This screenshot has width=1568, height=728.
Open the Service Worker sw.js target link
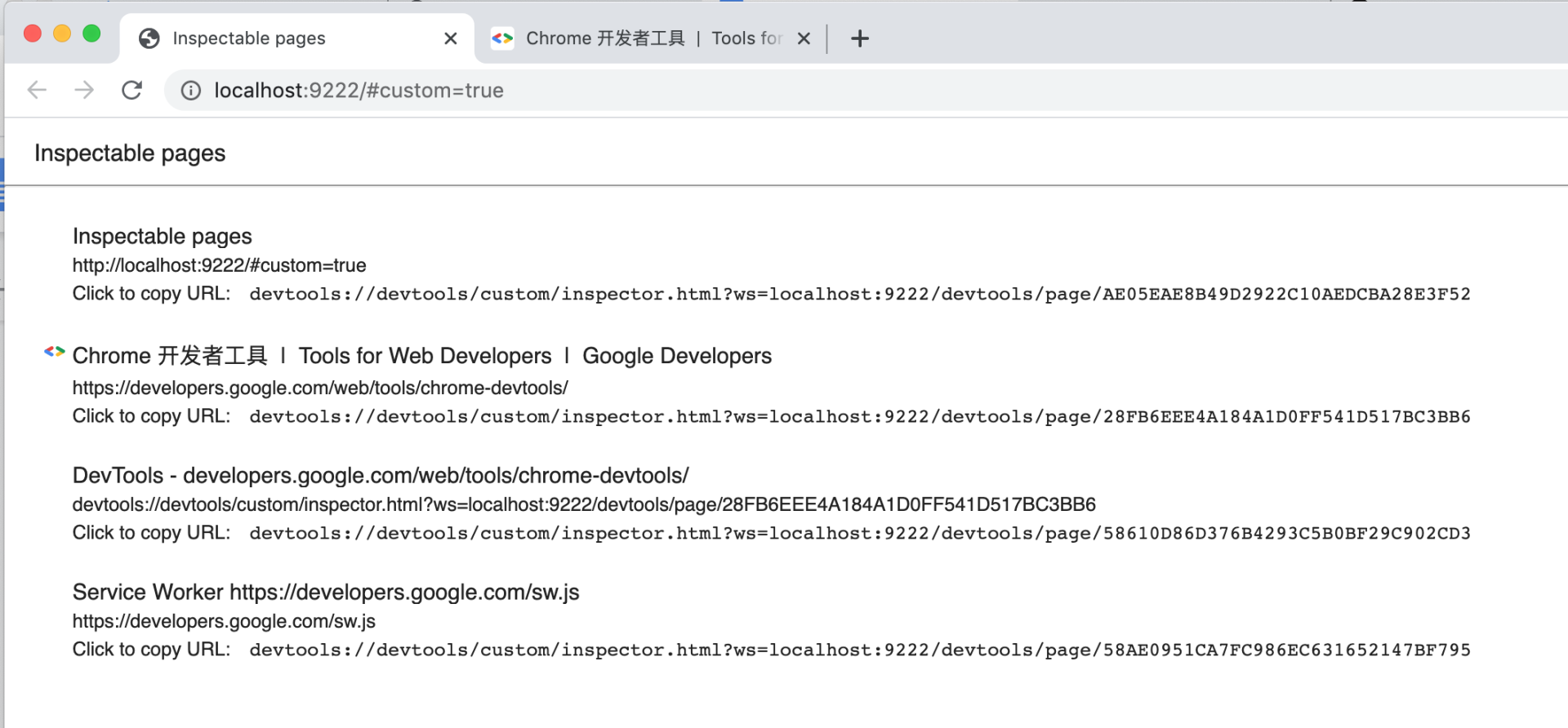pyautogui.click(x=326, y=593)
